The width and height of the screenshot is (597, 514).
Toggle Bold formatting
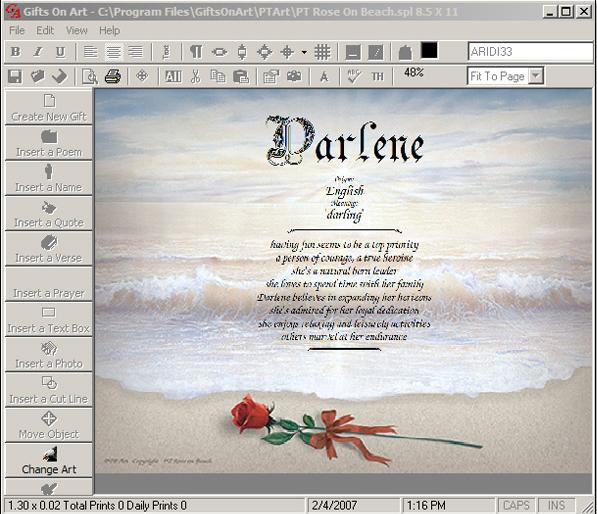click(16, 52)
